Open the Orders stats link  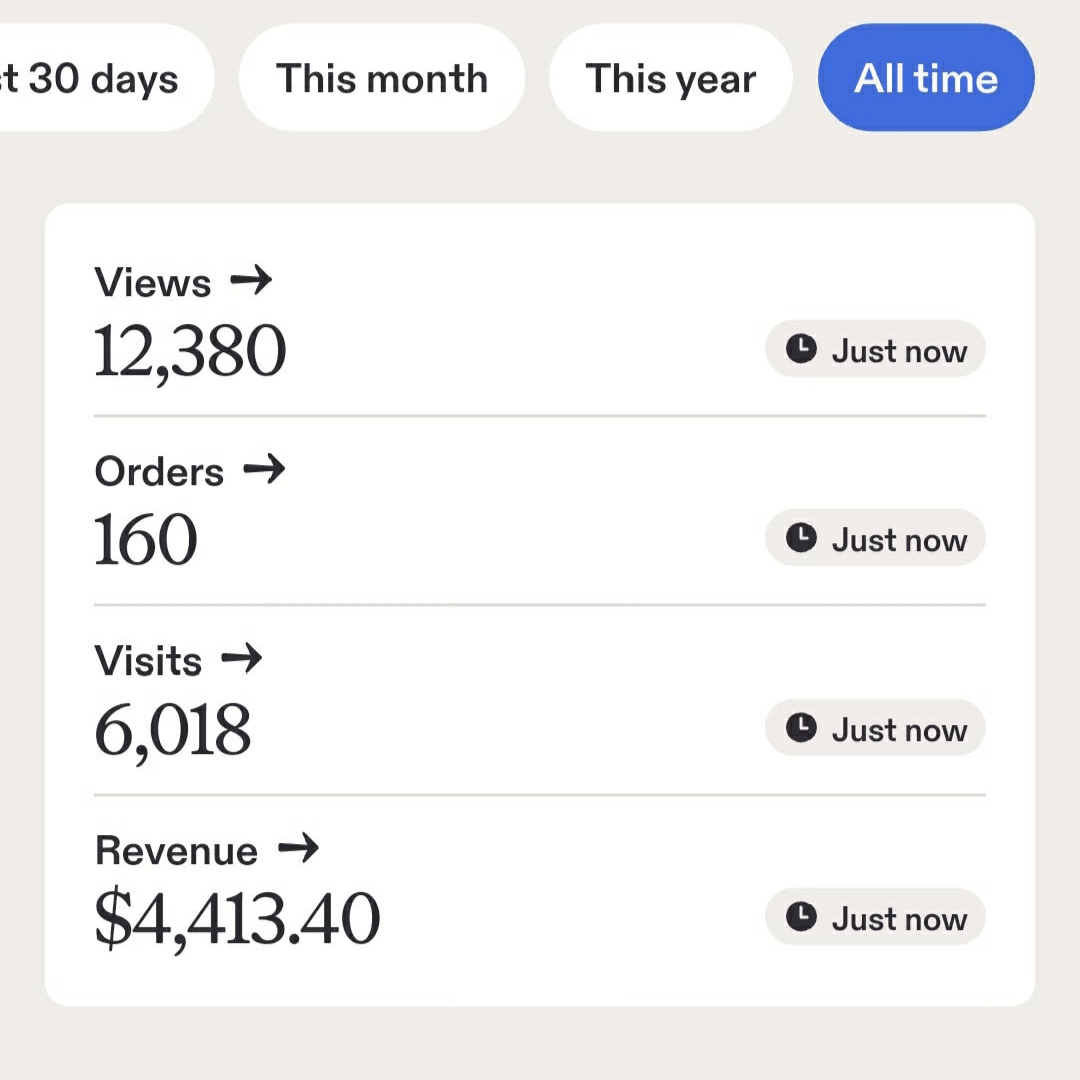tap(159, 471)
